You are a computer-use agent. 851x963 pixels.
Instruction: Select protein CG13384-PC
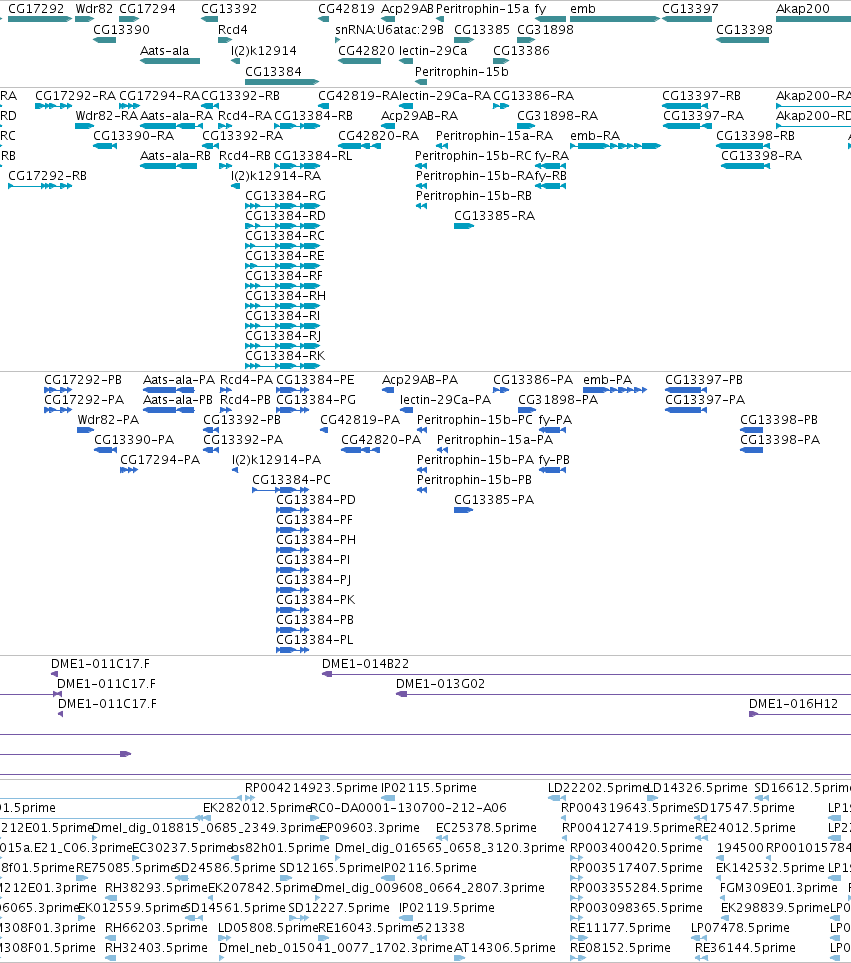280,490
